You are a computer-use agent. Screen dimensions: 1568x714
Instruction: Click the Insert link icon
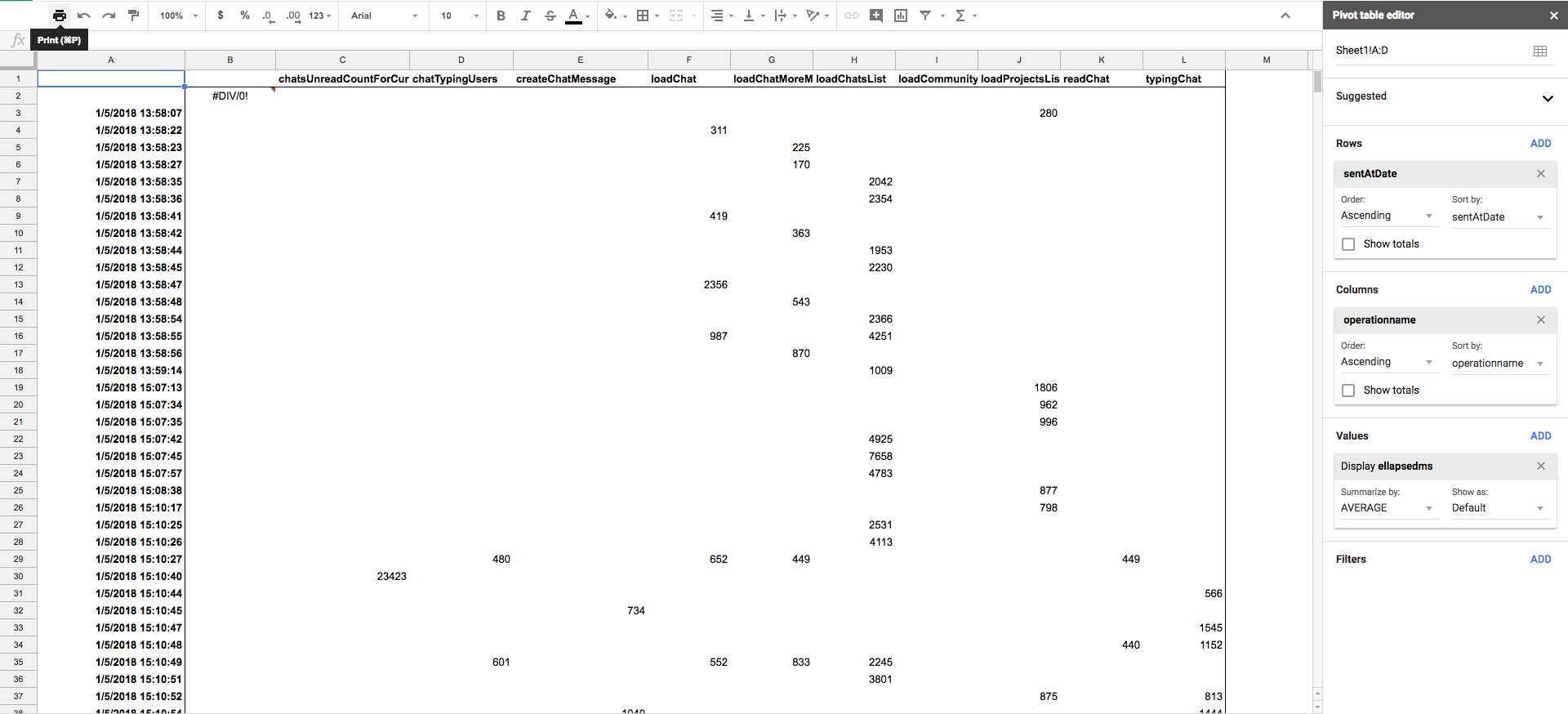[x=852, y=16]
